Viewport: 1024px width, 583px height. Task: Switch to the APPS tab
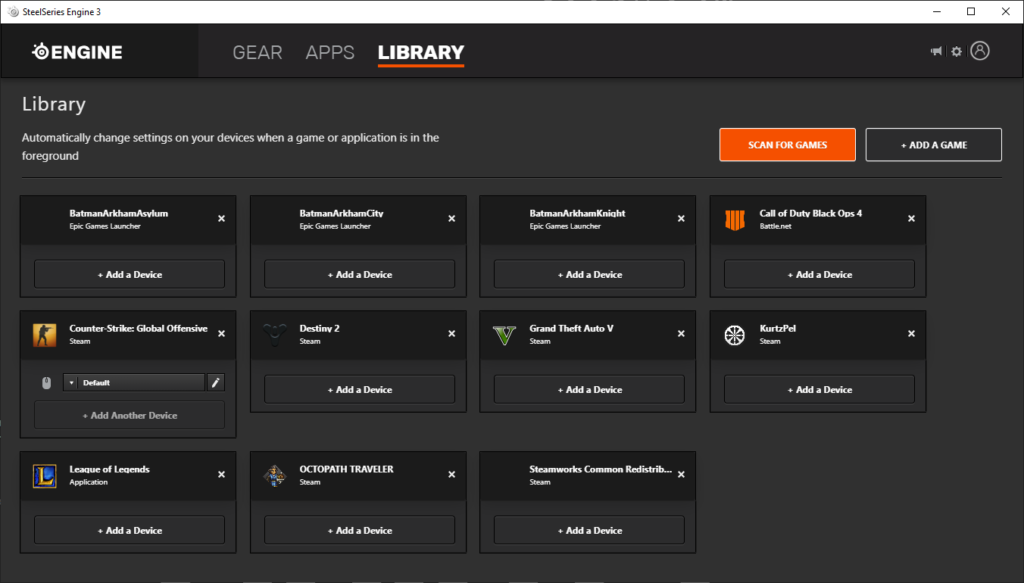pos(330,52)
